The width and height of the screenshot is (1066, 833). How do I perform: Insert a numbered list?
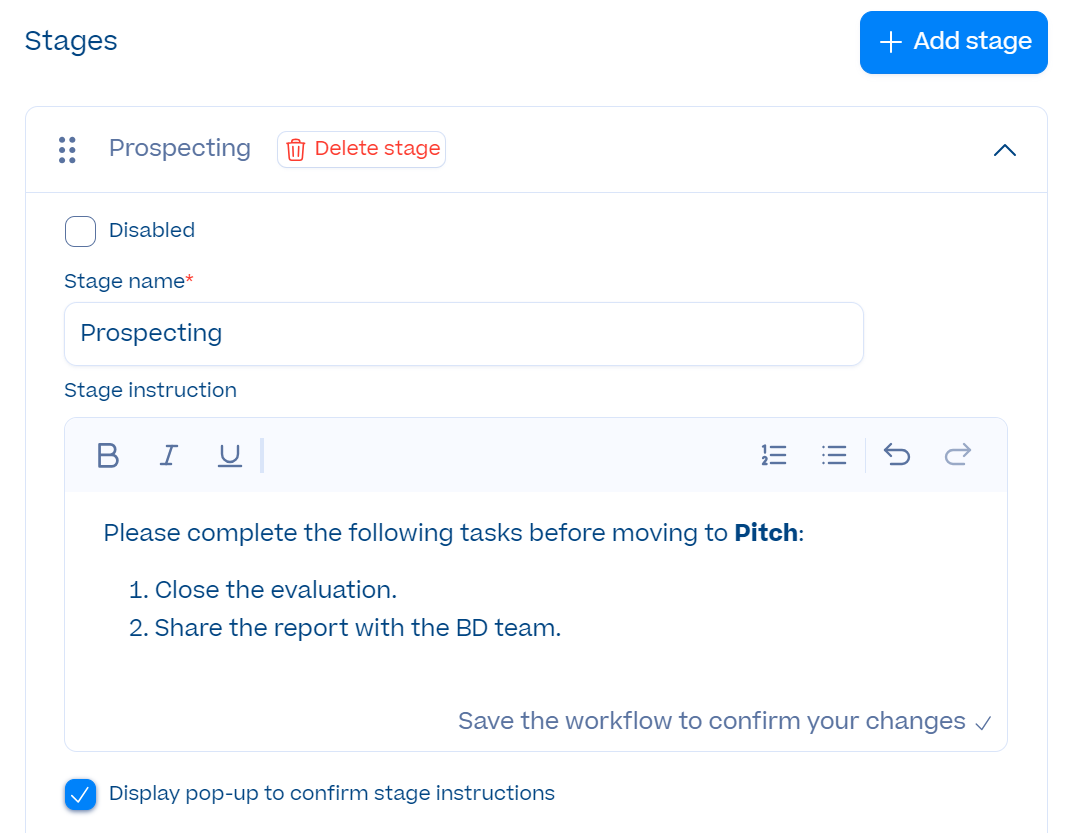pos(774,455)
